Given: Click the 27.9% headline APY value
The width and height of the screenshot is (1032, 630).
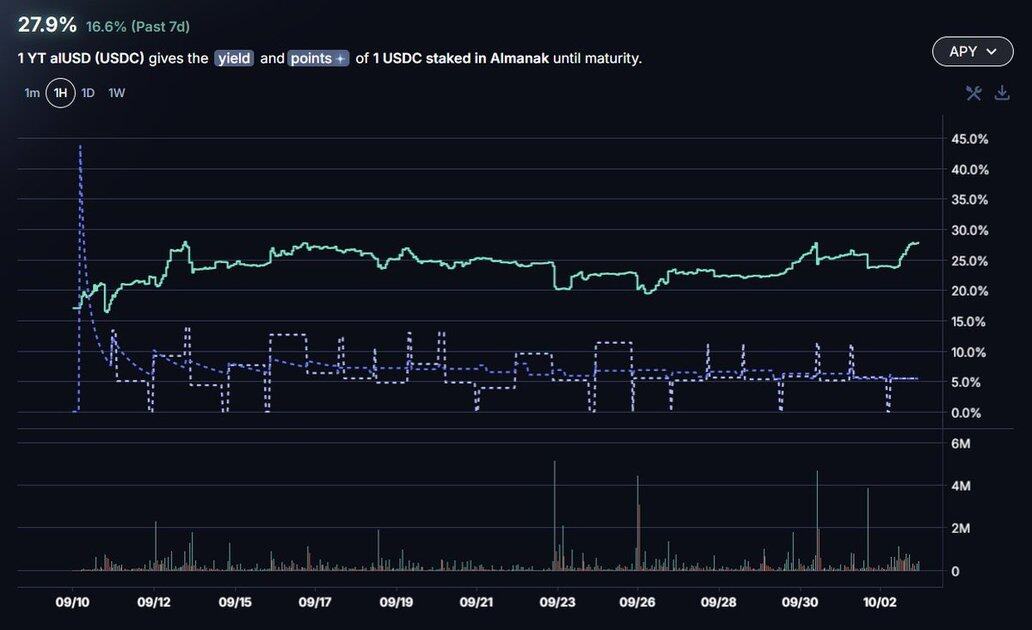Looking at the screenshot, I should coord(47,24).
